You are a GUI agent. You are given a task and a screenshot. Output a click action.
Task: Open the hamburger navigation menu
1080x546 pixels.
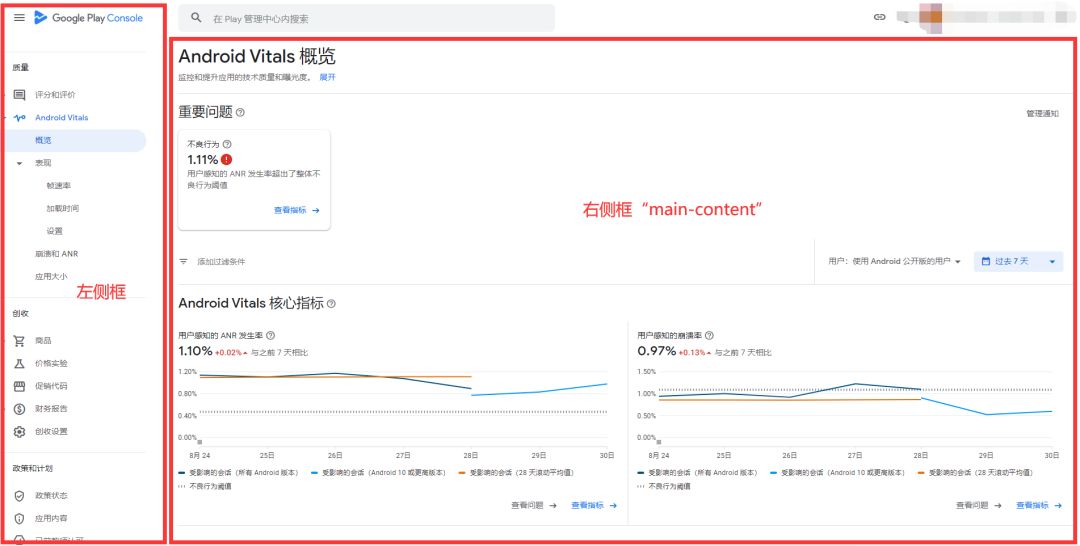(x=19, y=18)
